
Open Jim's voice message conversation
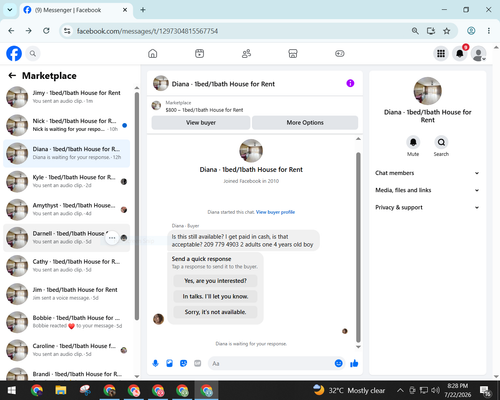pyautogui.click(x=67, y=294)
